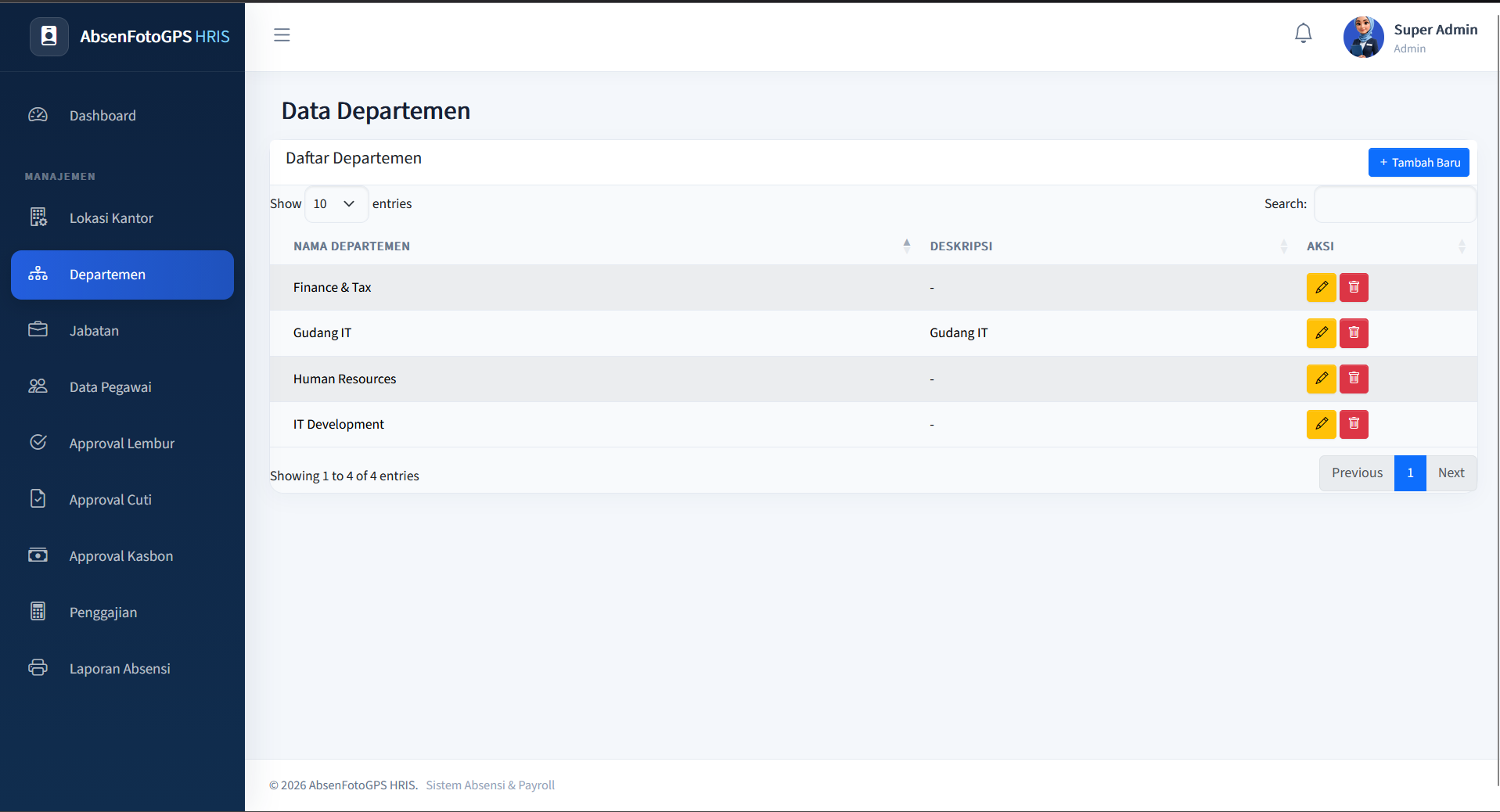Edit the Gudang IT row
1500x812 pixels.
1321,333
